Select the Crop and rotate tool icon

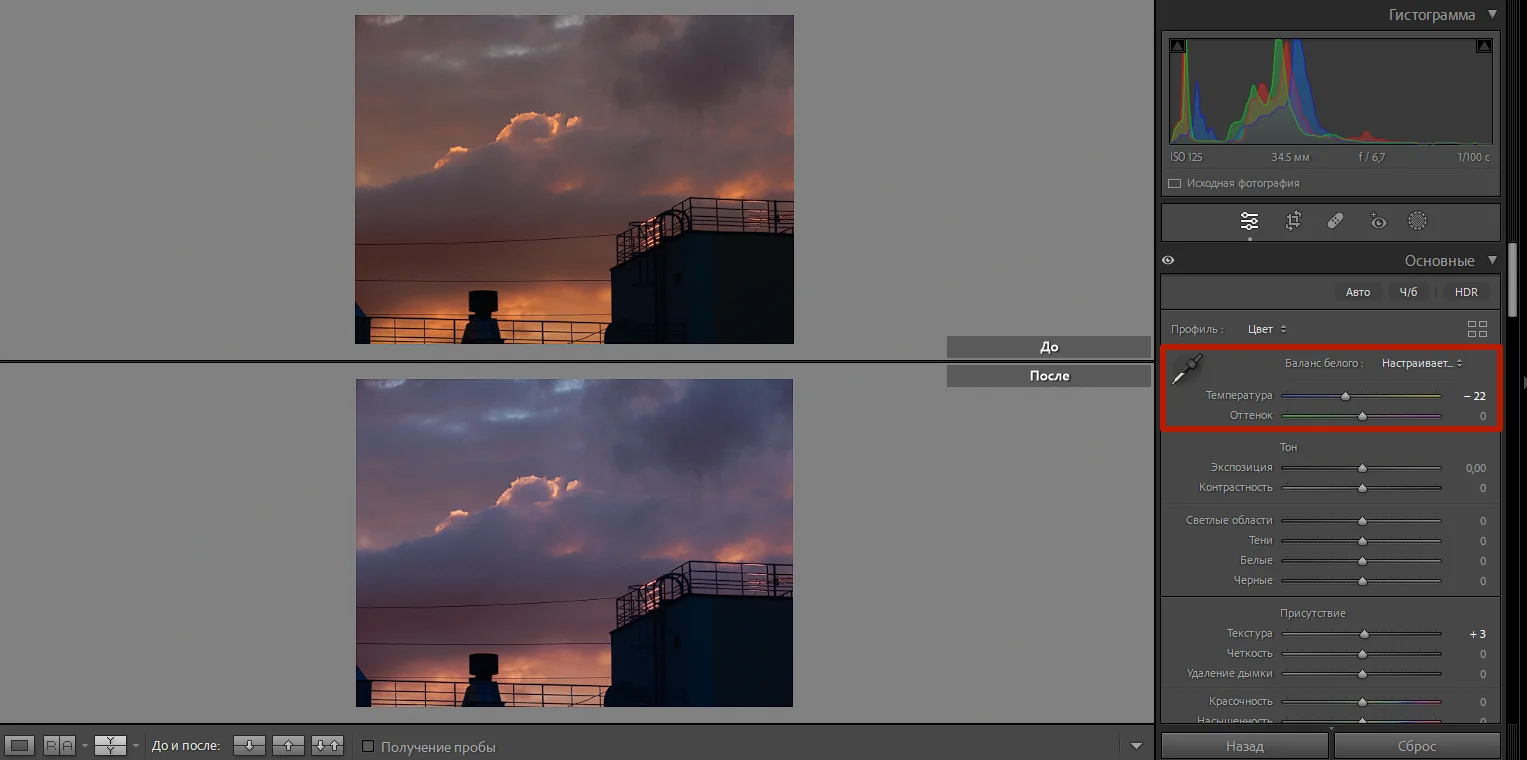[1293, 221]
